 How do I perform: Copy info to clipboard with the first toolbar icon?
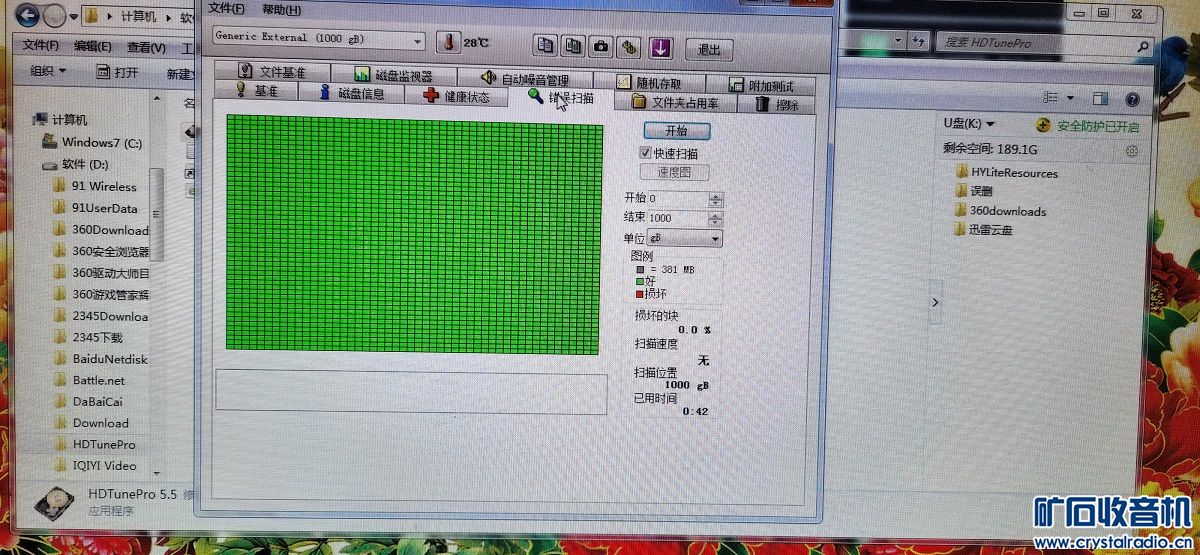point(544,46)
